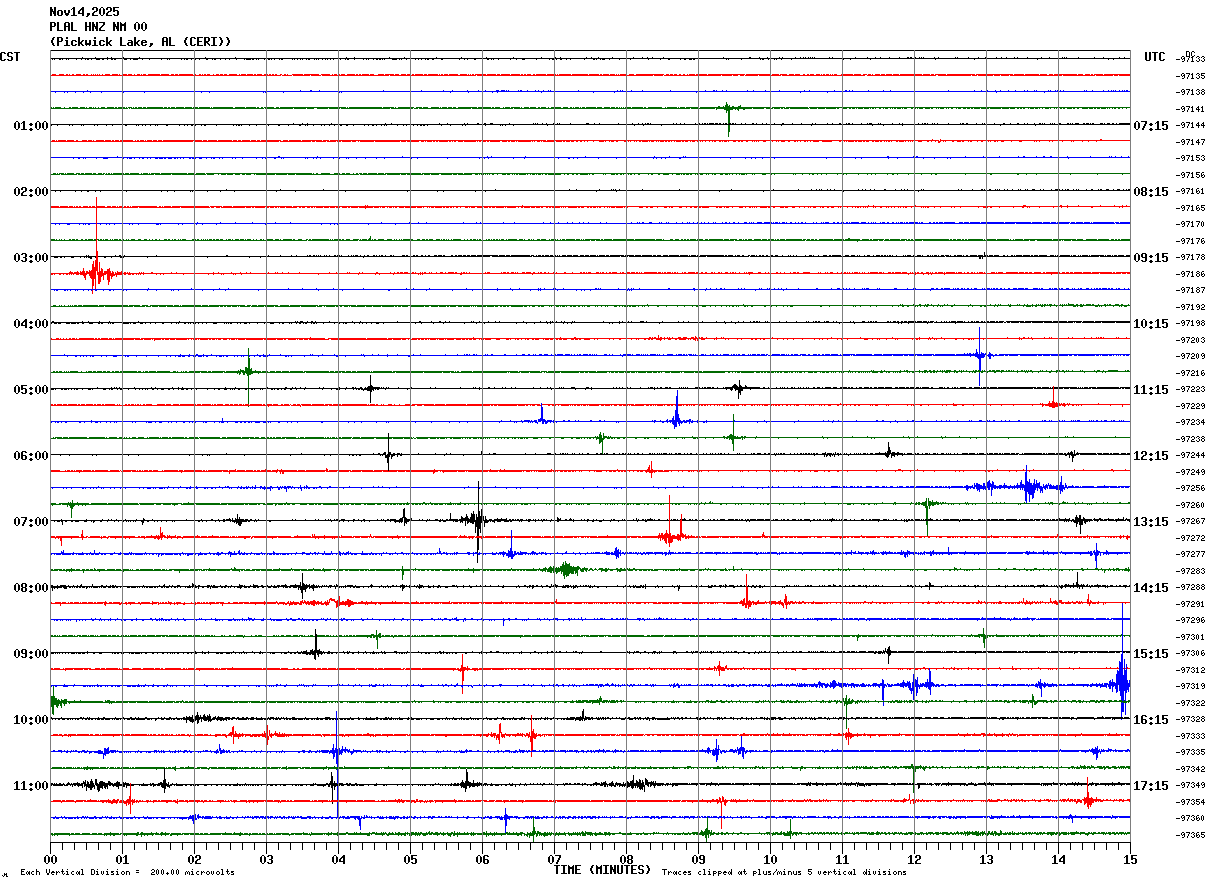Click the 14:15 UTC time label

[1150, 588]
